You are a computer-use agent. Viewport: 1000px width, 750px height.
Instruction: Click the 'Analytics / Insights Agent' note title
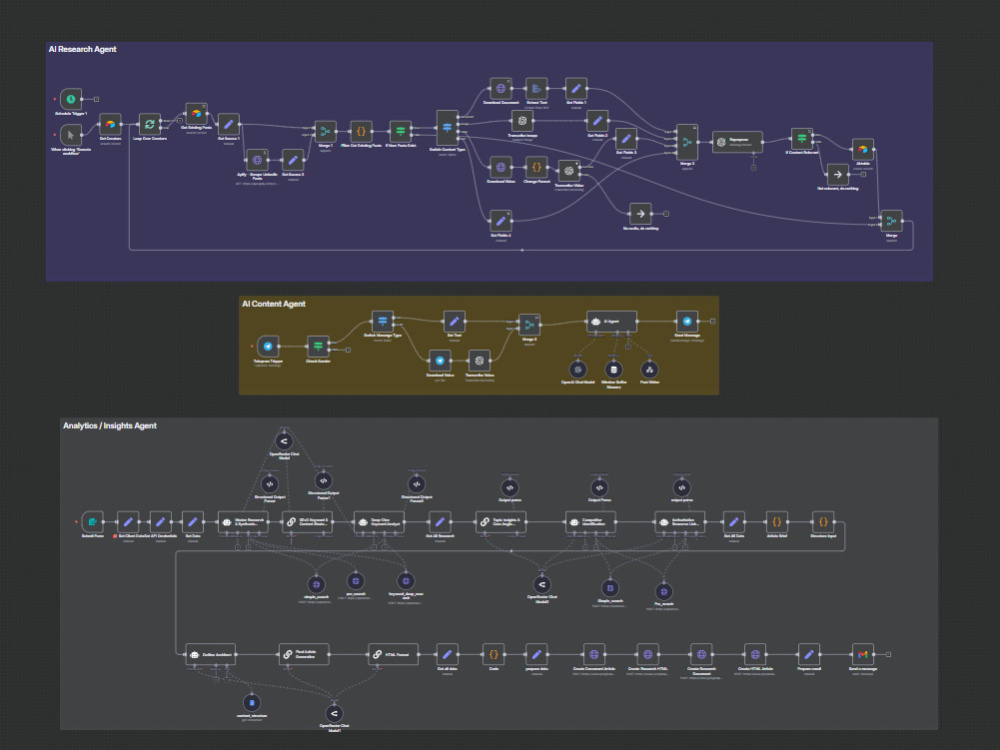point(110,425)
